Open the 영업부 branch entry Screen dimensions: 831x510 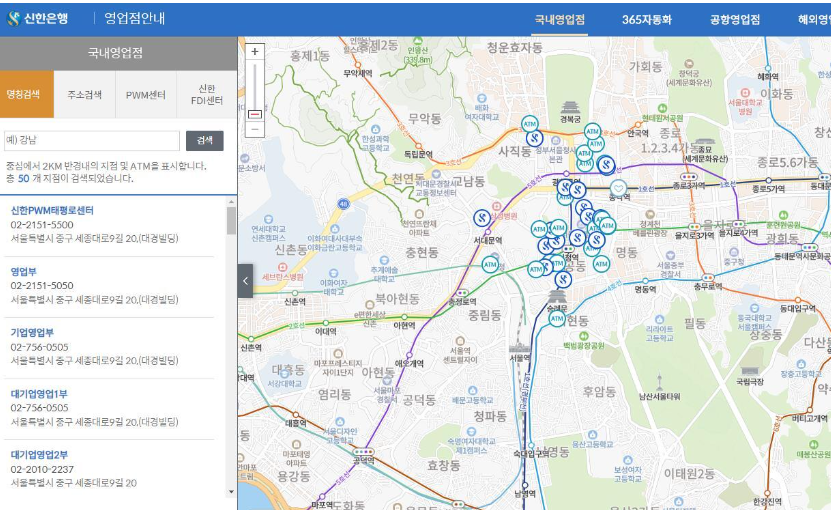pyautogui.click(x=23, y=271)
